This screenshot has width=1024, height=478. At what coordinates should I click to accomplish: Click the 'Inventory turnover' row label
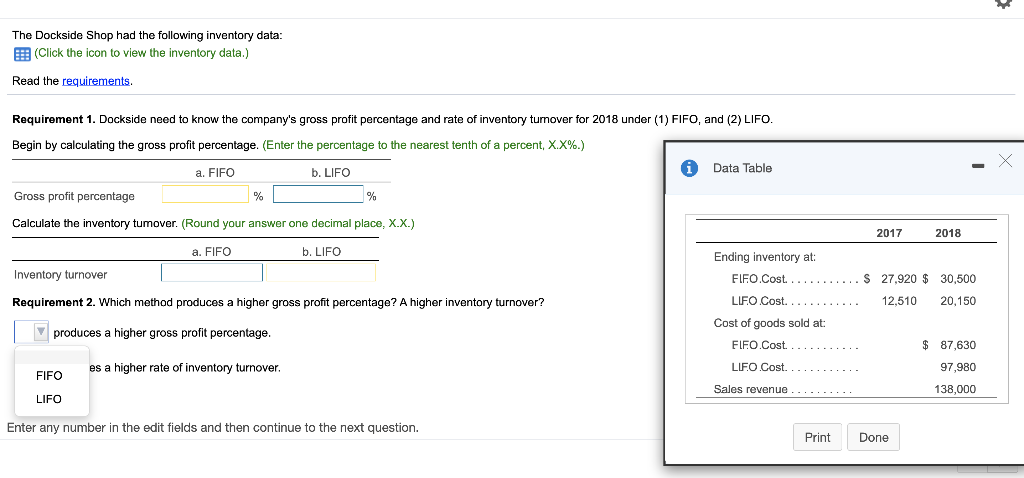tap(61, 274)
